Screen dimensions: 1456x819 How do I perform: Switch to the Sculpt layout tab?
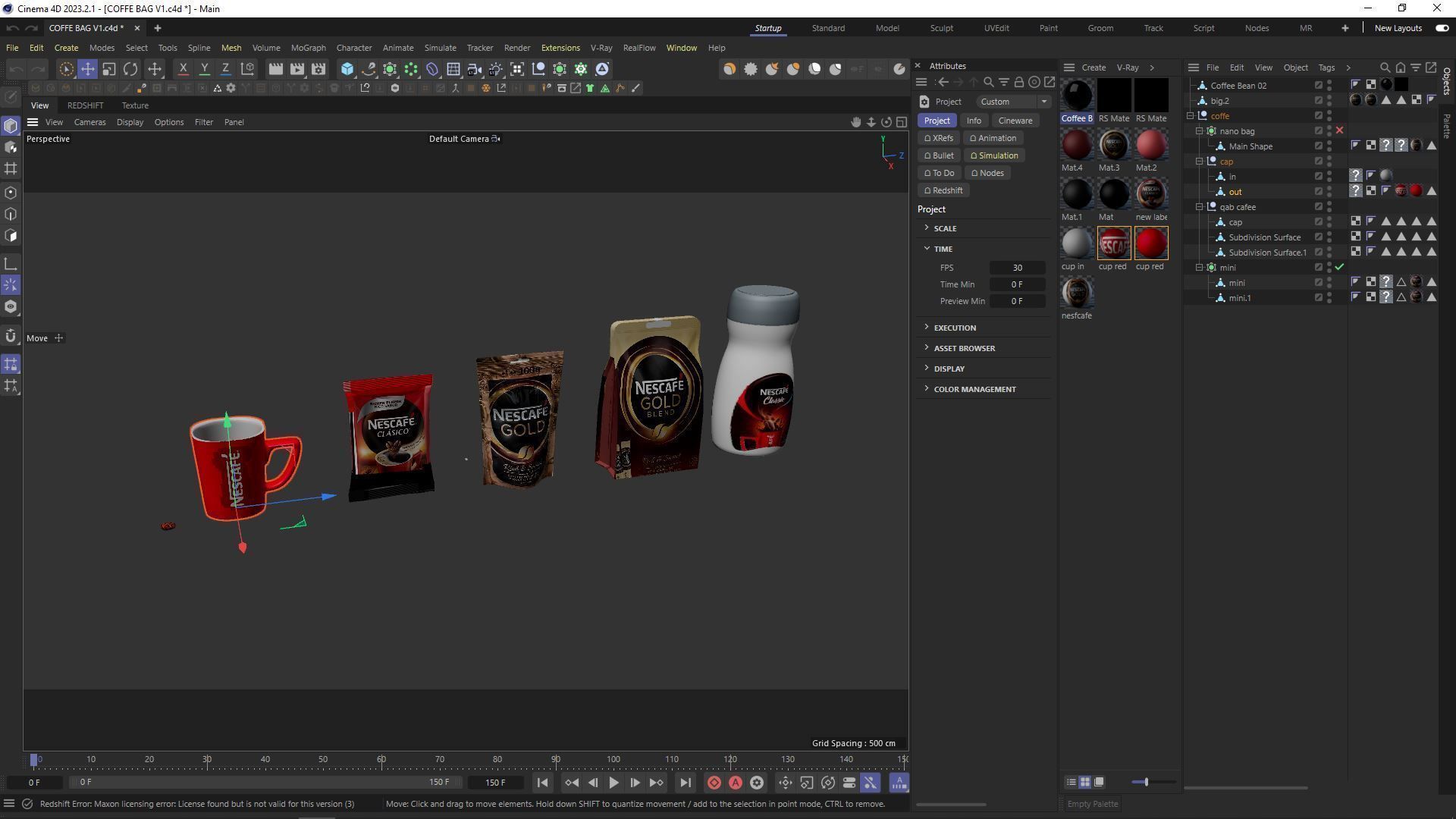[x=941, y=28]
